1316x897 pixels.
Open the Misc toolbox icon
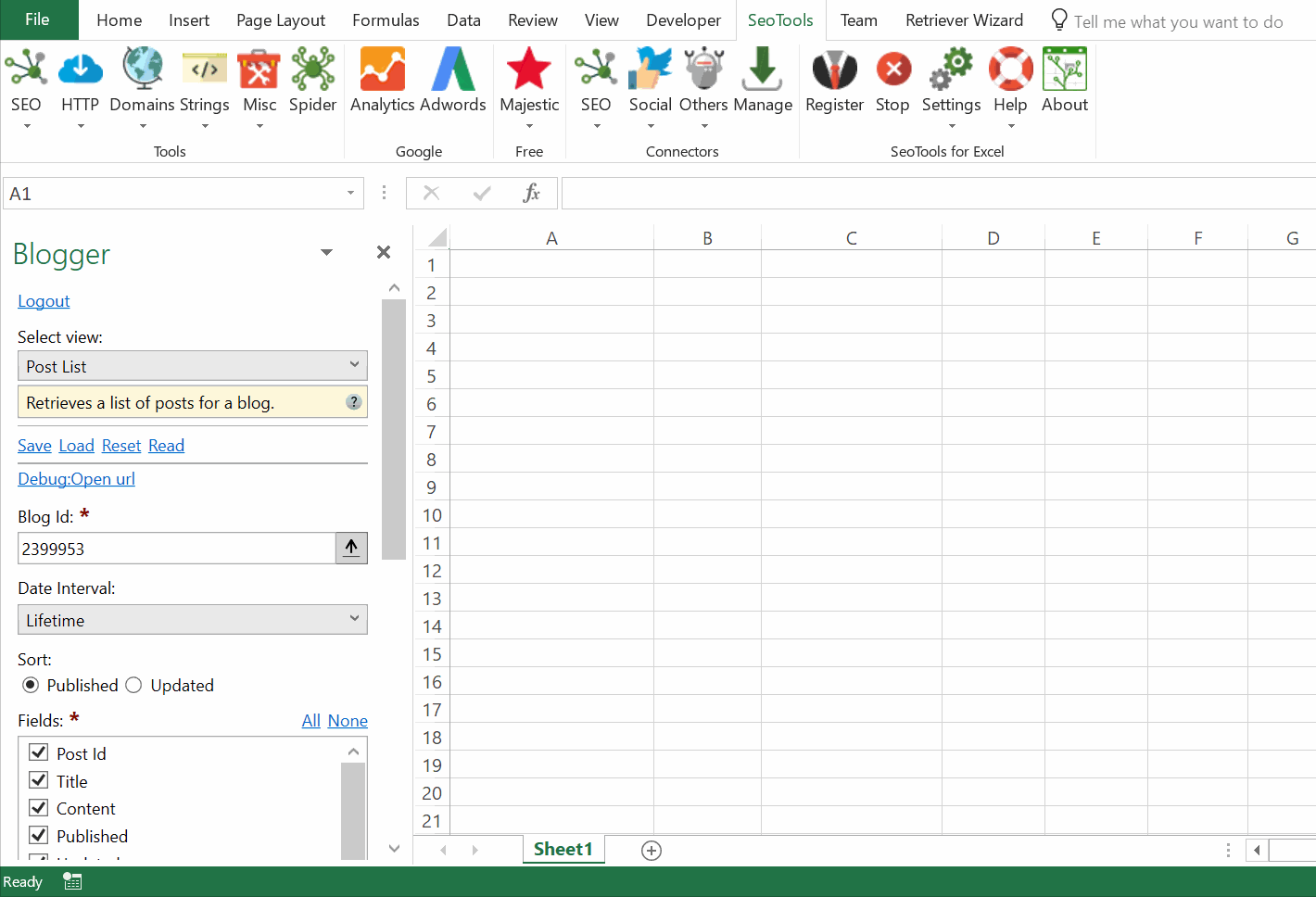259,69
